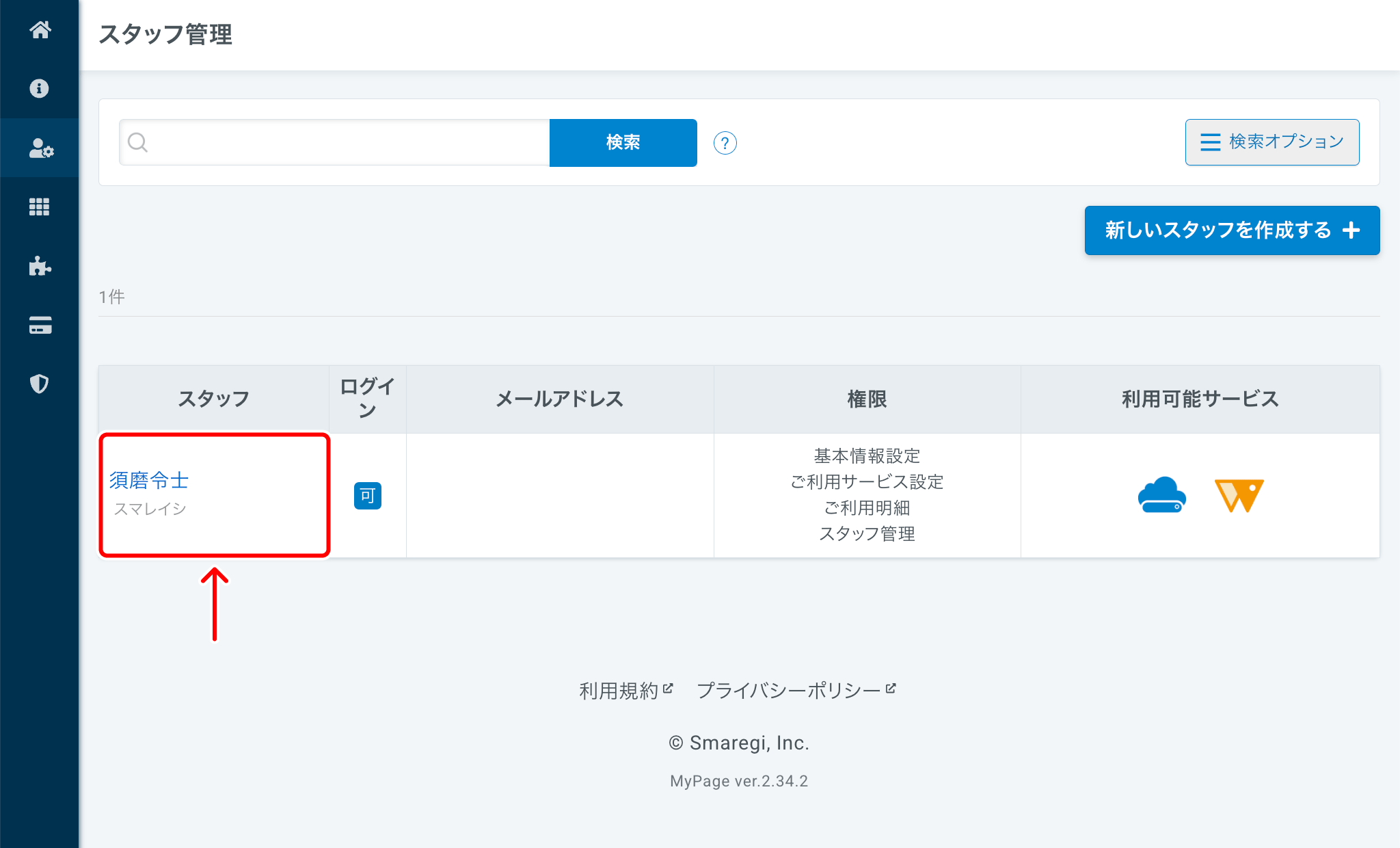This screenshot has height=848, width=1400.
Task: Click the スタッフ column header
Action: coord(214,399)
